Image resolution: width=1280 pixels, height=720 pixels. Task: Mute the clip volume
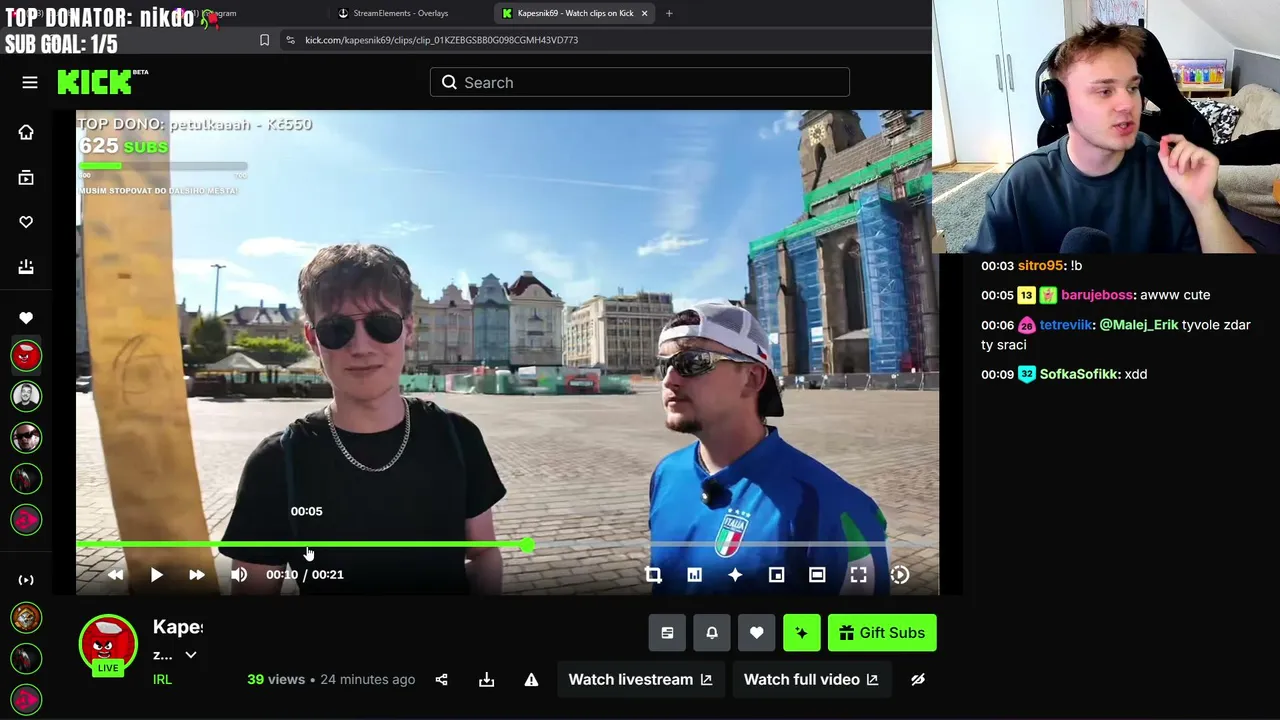[x=239, y=575]
